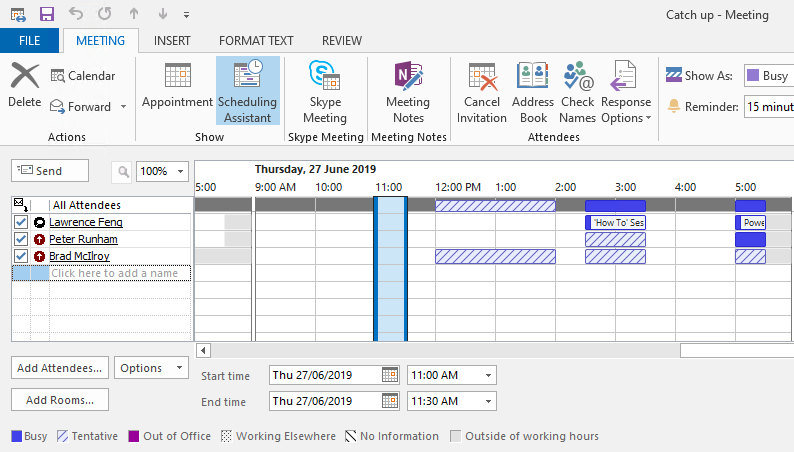
Task: Run Check Names
Action: (577, 91)
